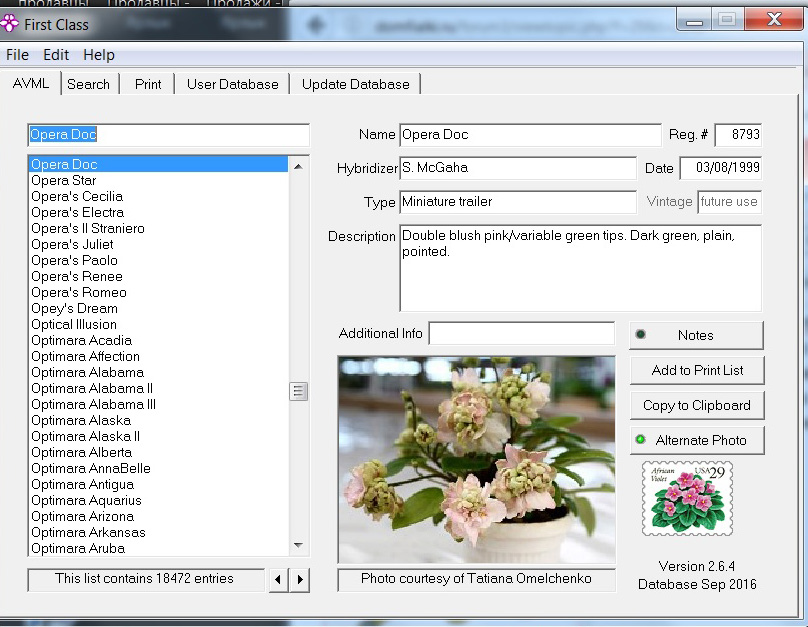Click the First Class violet app icon
808x627 pixels.
9,23
